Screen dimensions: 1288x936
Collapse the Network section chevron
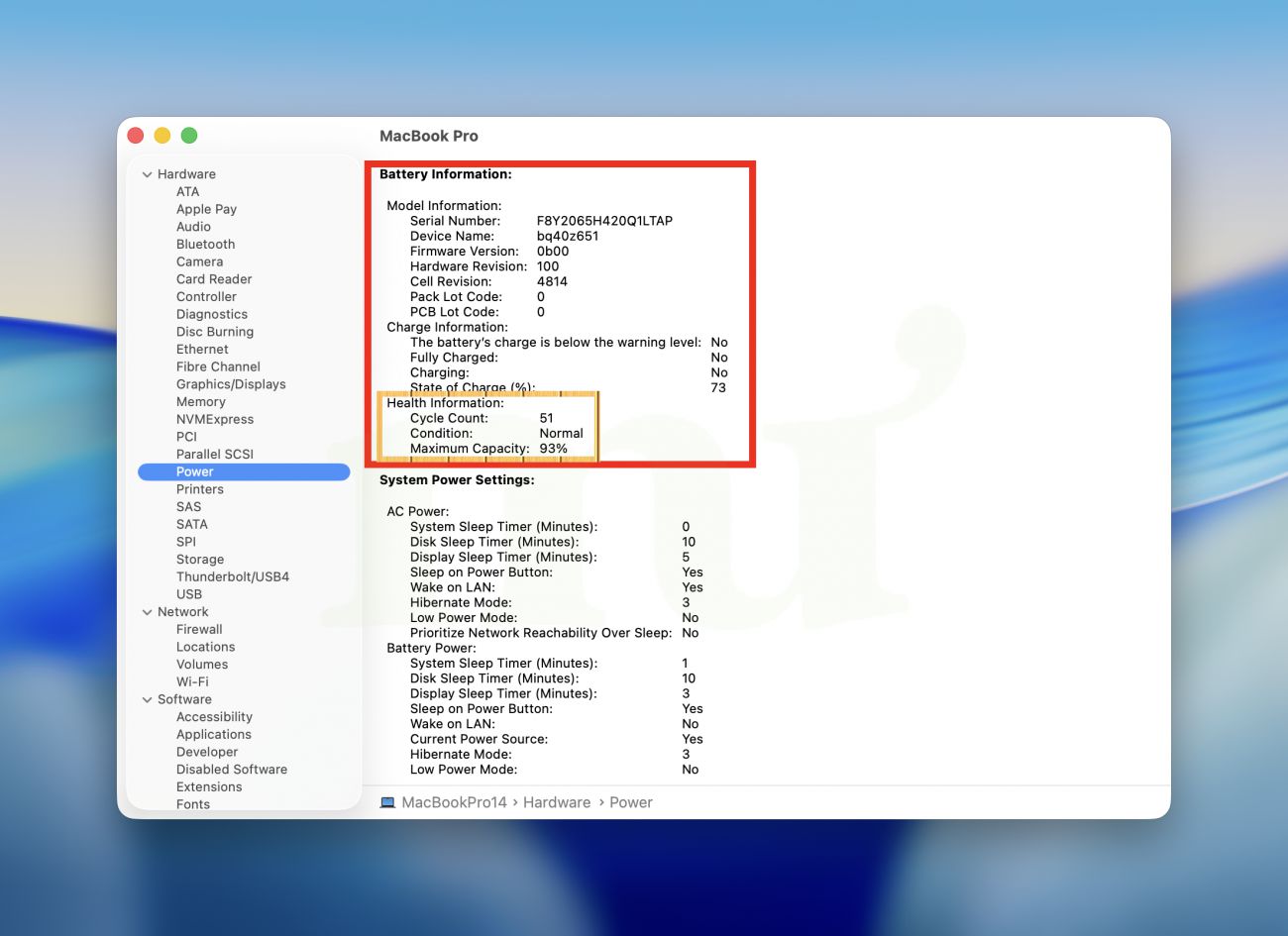[x=148, y=612]
